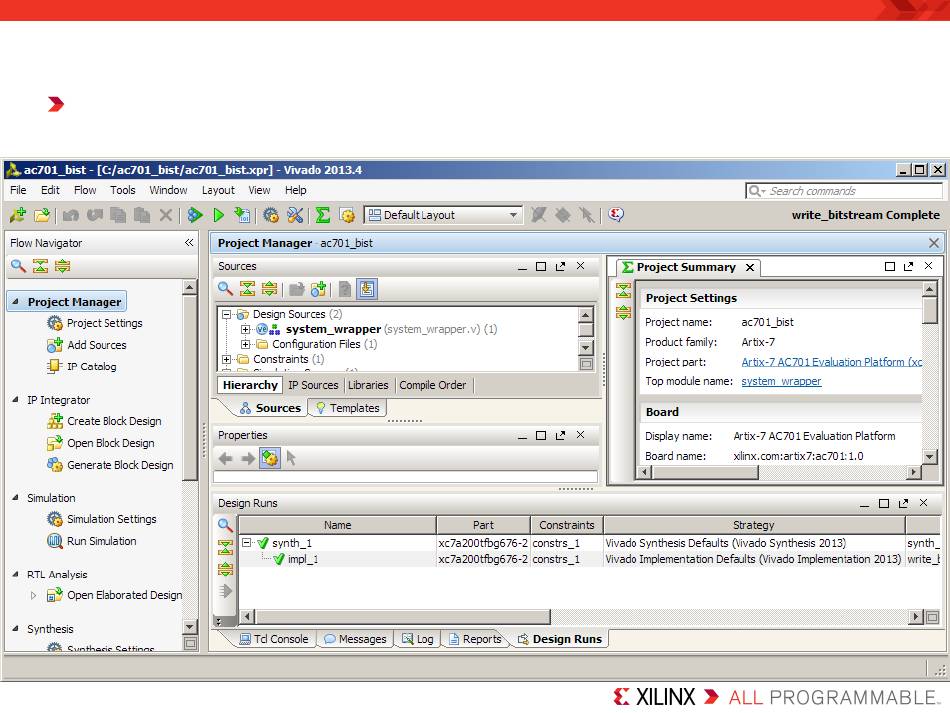The height and width of the screenshot is (713, 950).
Task: Run Synthesis from the main toolbar
Action: click(195, 214)
